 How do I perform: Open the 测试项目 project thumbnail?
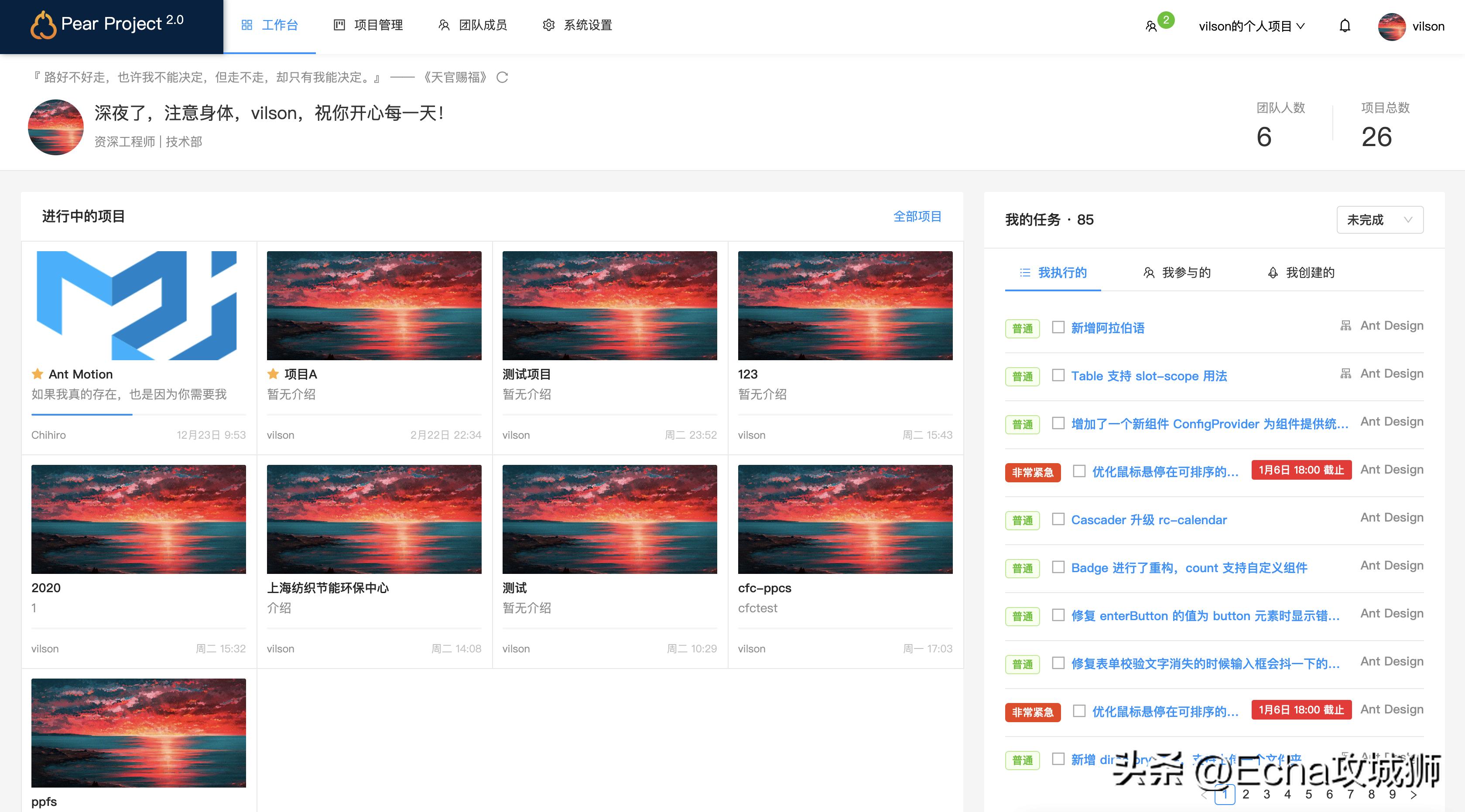[609, 305]
